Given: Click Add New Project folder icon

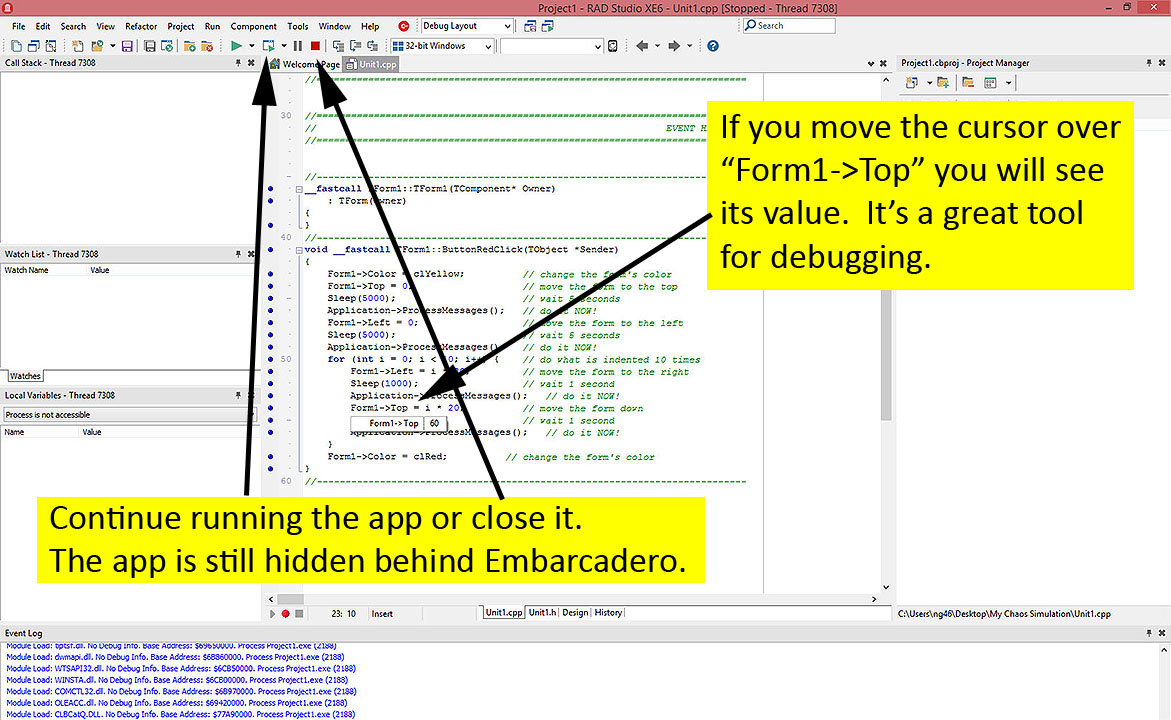Looking at the screenshot, I should click(943, 83).
